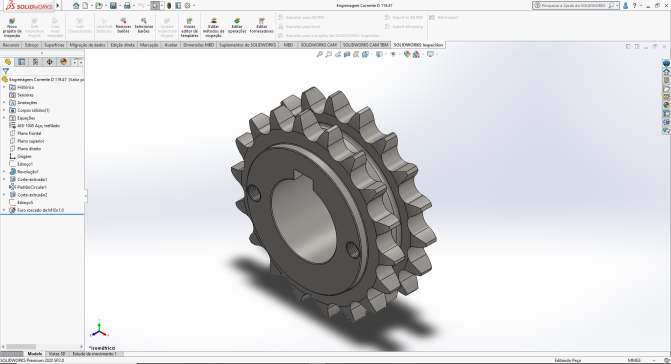Open the File Properties icon
671x364 pixels.
click(178, 6)
